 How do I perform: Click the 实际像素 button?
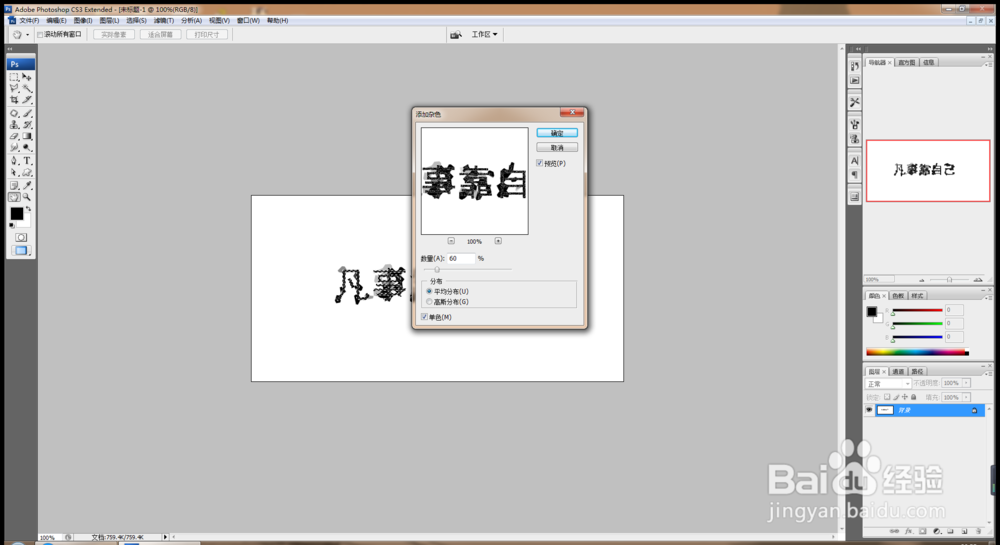click(114, 34)
